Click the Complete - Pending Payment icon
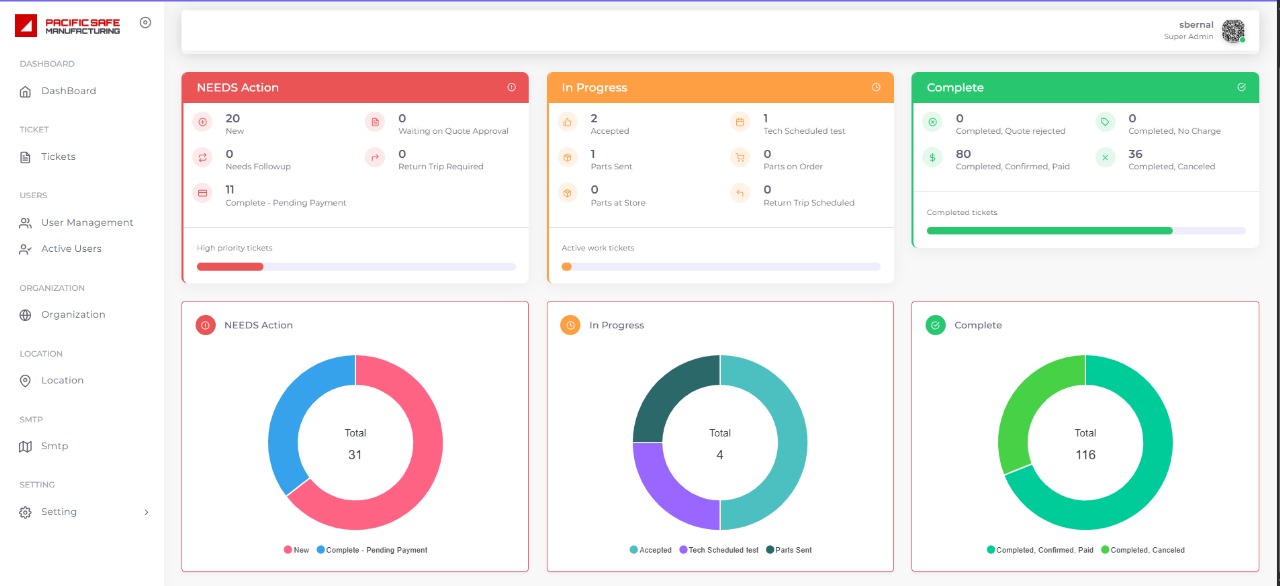Screen dimensions: 1280x586 203,194
